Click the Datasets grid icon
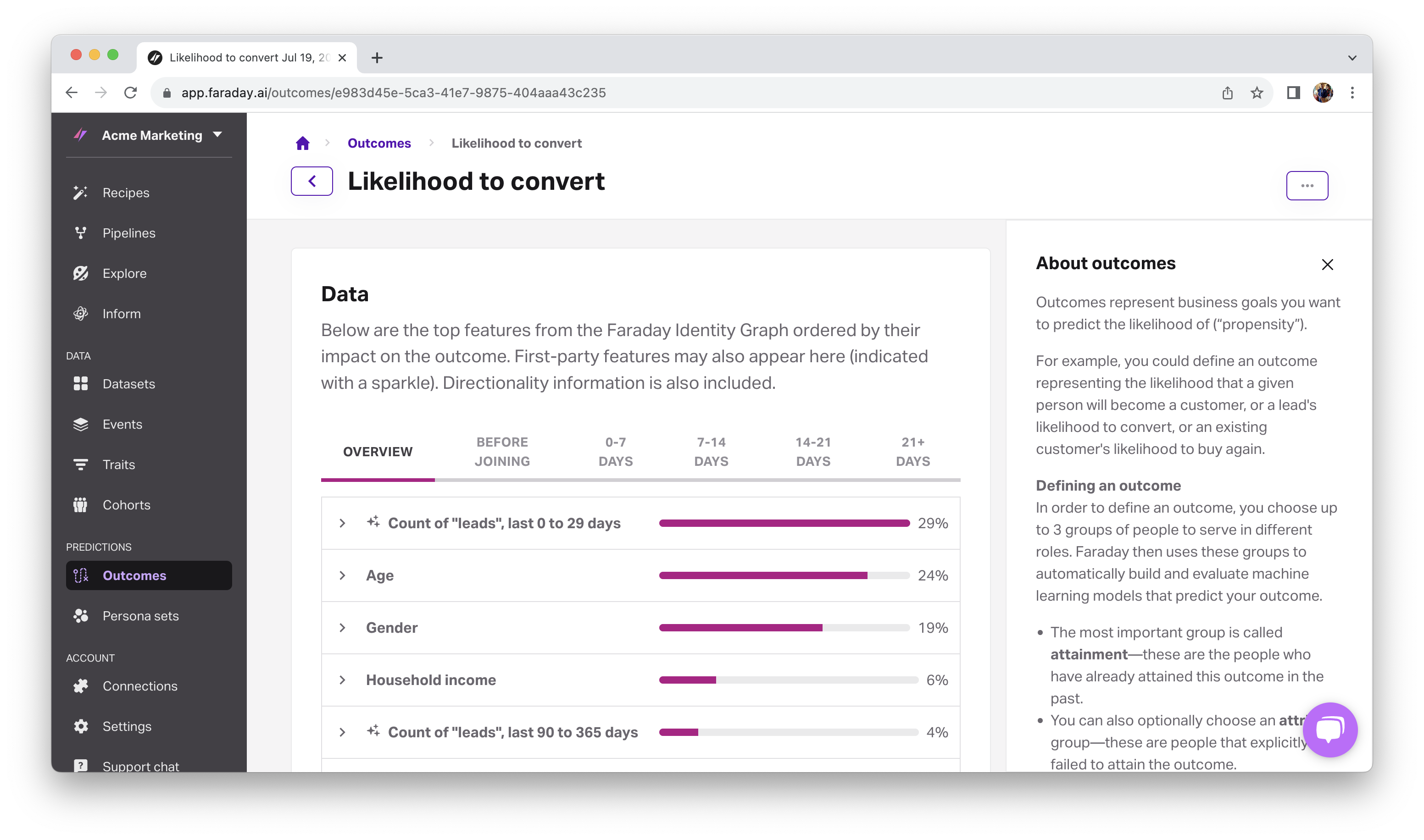This screenshot has height=840, width=1424. (80, 384)
